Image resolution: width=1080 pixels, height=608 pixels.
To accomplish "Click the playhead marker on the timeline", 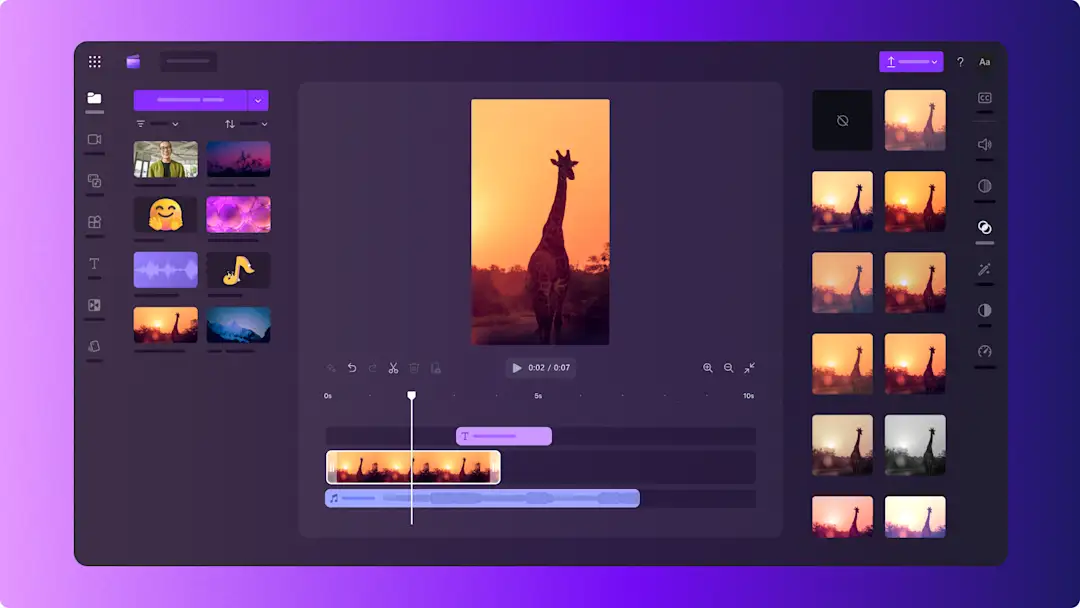I will coord(412,396).
